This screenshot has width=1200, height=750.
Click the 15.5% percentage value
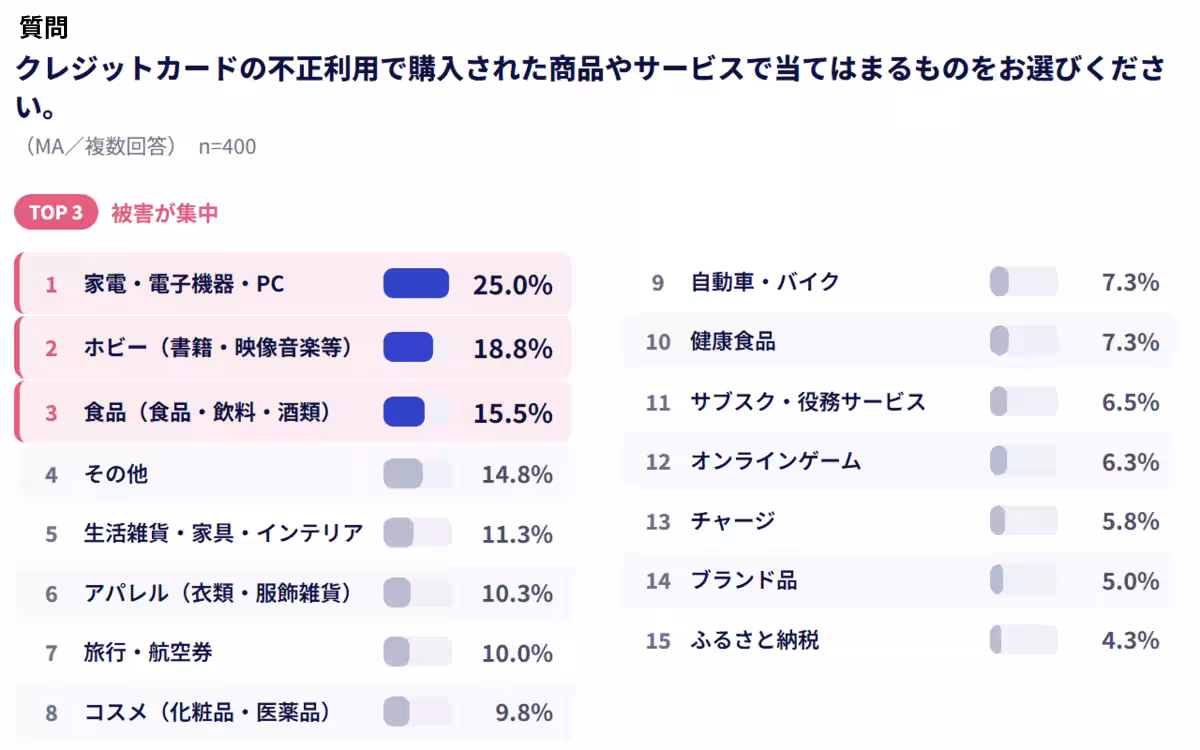click(513, 413)
